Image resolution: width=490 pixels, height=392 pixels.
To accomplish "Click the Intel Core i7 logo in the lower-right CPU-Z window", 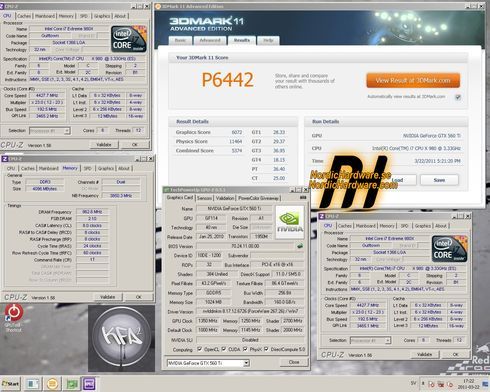I will click(x=449, y=249).
